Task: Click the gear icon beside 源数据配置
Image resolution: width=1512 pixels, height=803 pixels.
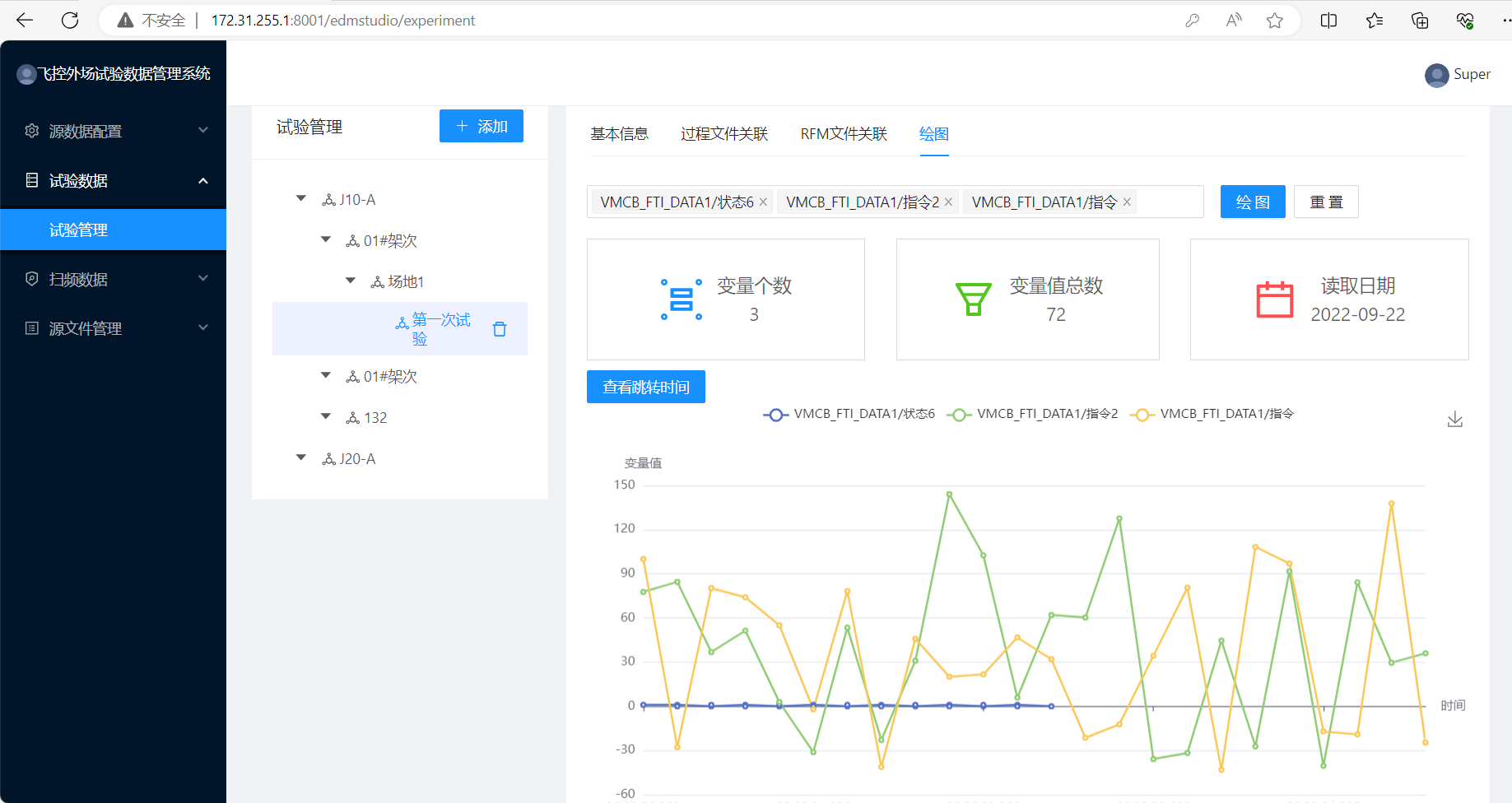Action: 32,131
